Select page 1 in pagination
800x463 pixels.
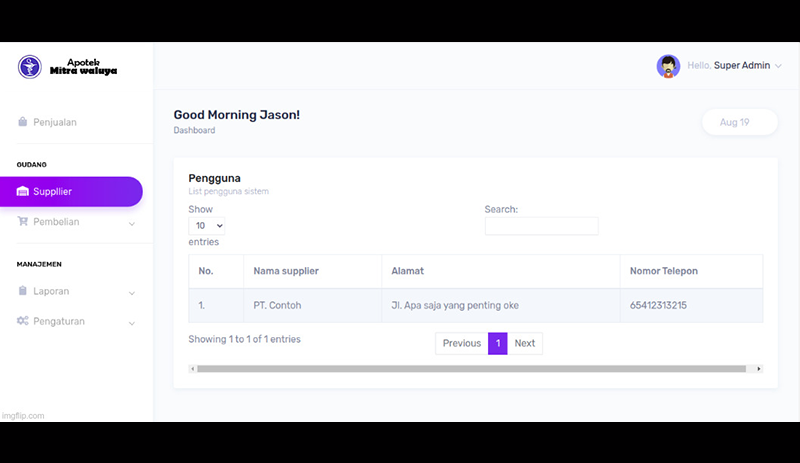pyautogui.click(x=497, y=343)
